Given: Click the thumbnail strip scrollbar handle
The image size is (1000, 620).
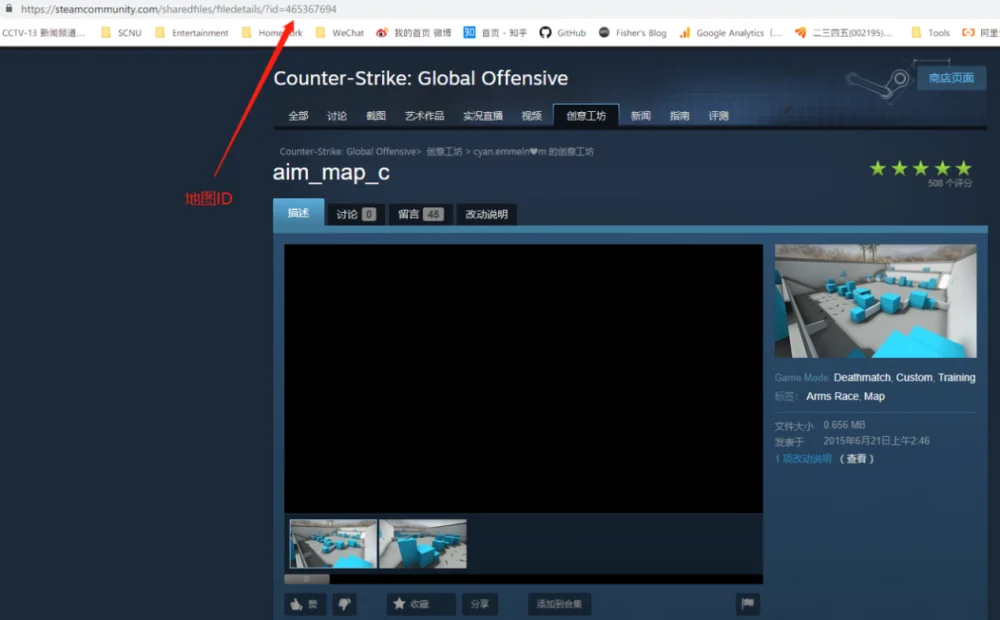Looking at the screenshot, I should click(x=307, y=579).
